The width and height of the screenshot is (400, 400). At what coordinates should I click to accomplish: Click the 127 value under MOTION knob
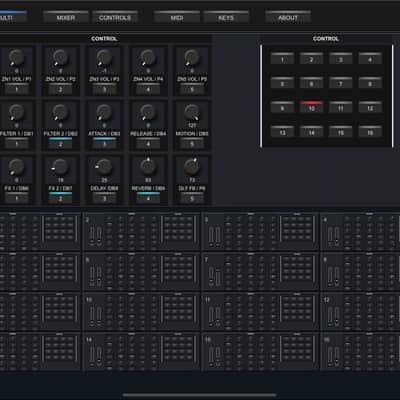192,125
